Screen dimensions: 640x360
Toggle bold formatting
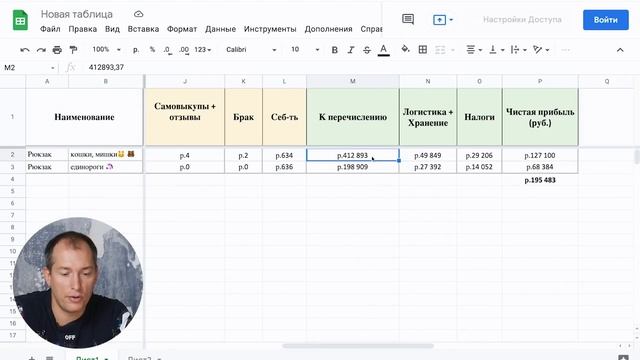[x=334, y=50]
